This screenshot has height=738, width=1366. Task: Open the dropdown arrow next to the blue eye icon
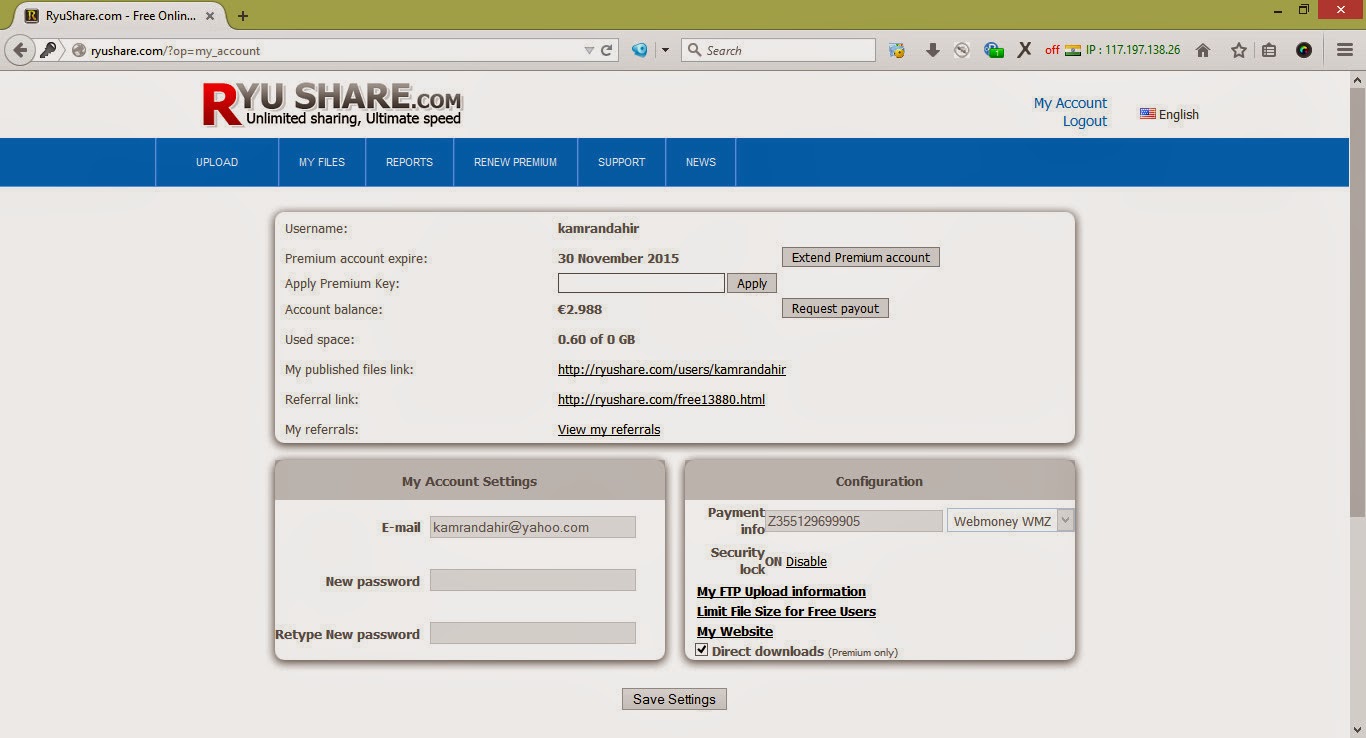pyautogui.click(x=664, y=50)
